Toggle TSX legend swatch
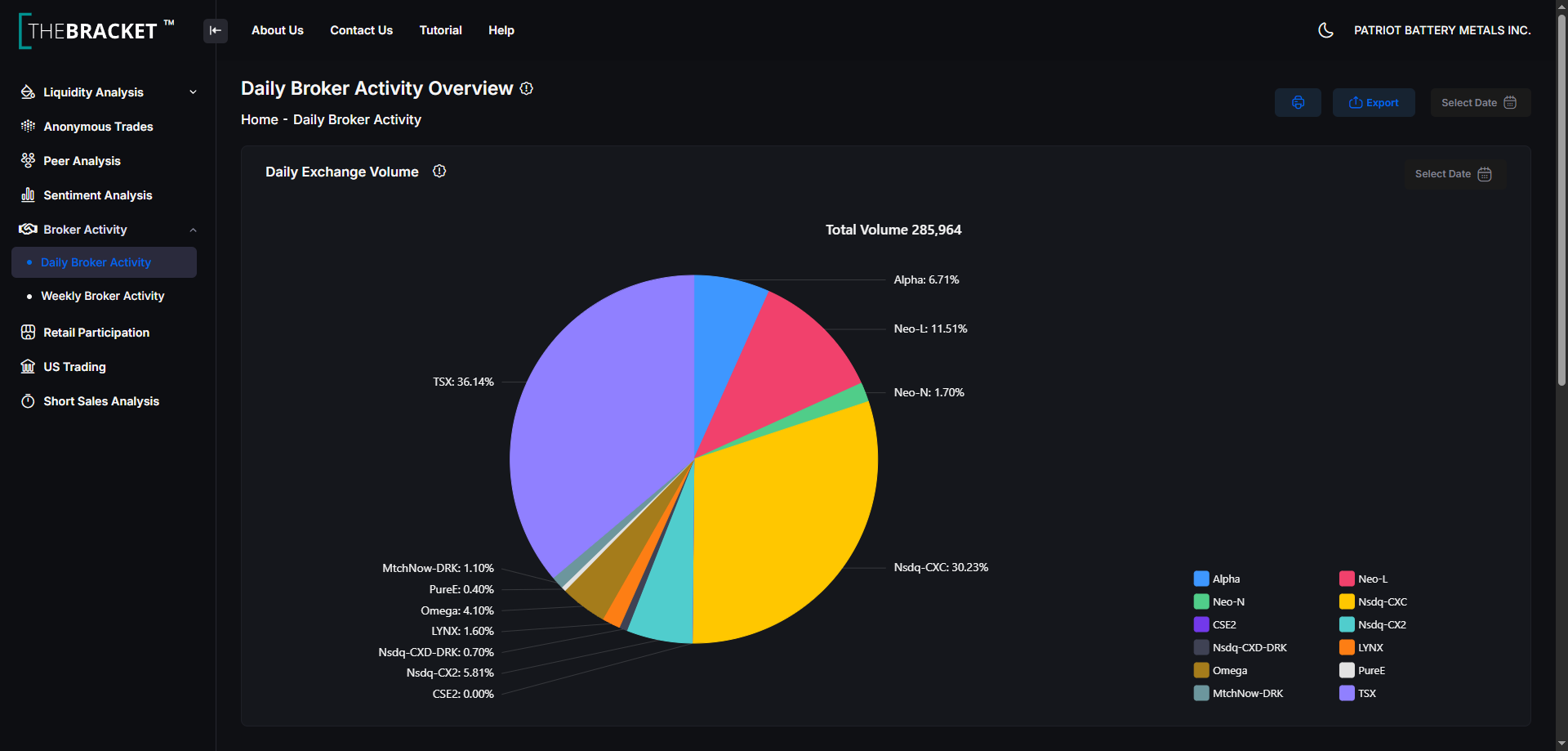The image size is (1568, 751). point(1347,693)
